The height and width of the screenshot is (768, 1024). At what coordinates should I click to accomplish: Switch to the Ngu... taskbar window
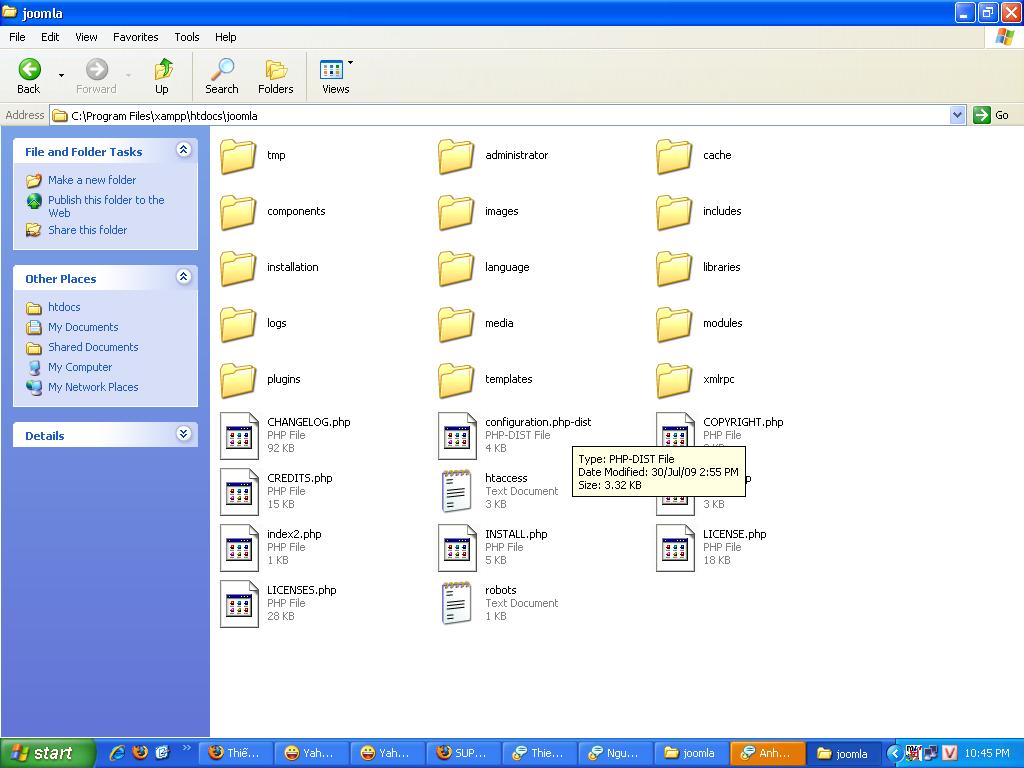pos(615,753)
